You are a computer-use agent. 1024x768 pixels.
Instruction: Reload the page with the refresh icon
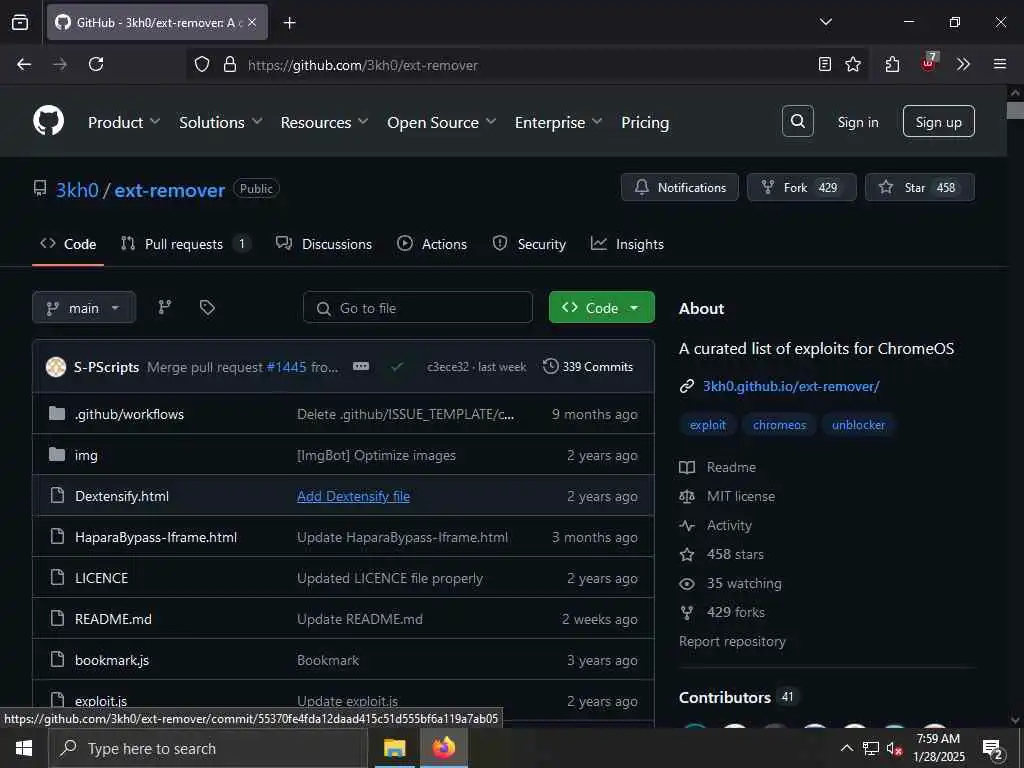click(96, 64)
